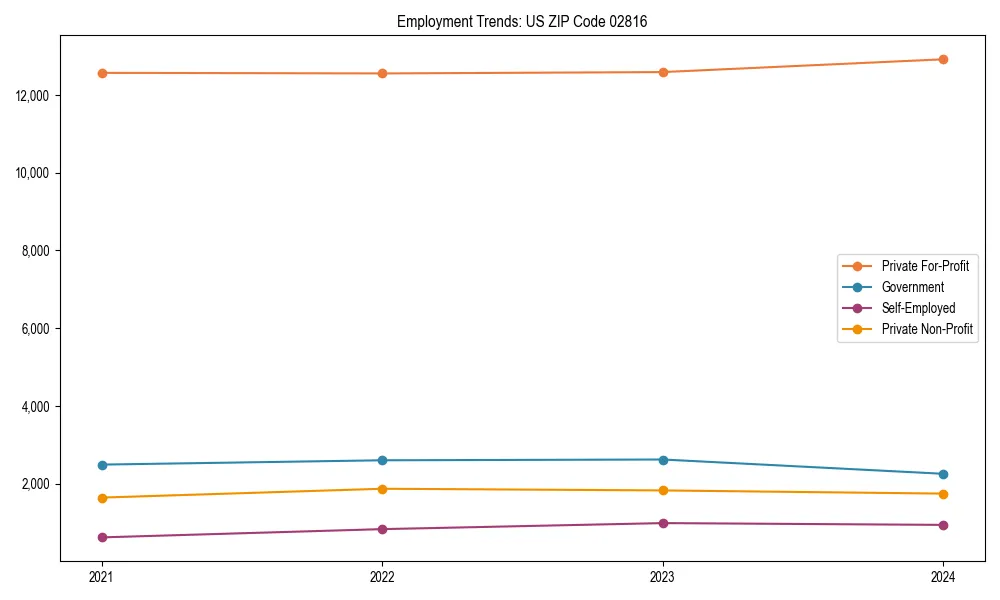Click the 2024 Government data point

(x=941, y=473)
